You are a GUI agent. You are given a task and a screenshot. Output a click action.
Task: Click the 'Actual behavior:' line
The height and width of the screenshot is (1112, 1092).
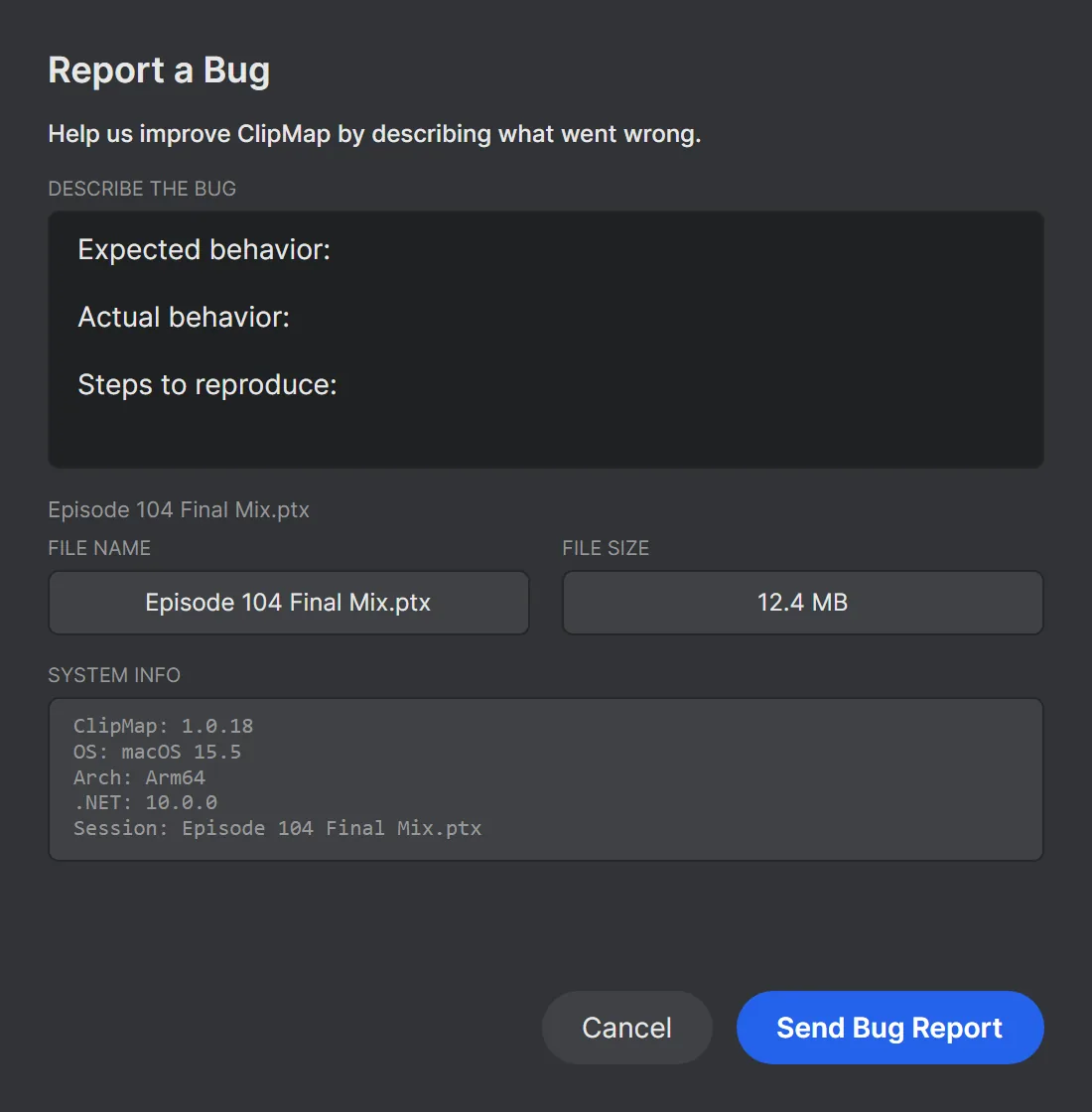(x=184, y=317)
